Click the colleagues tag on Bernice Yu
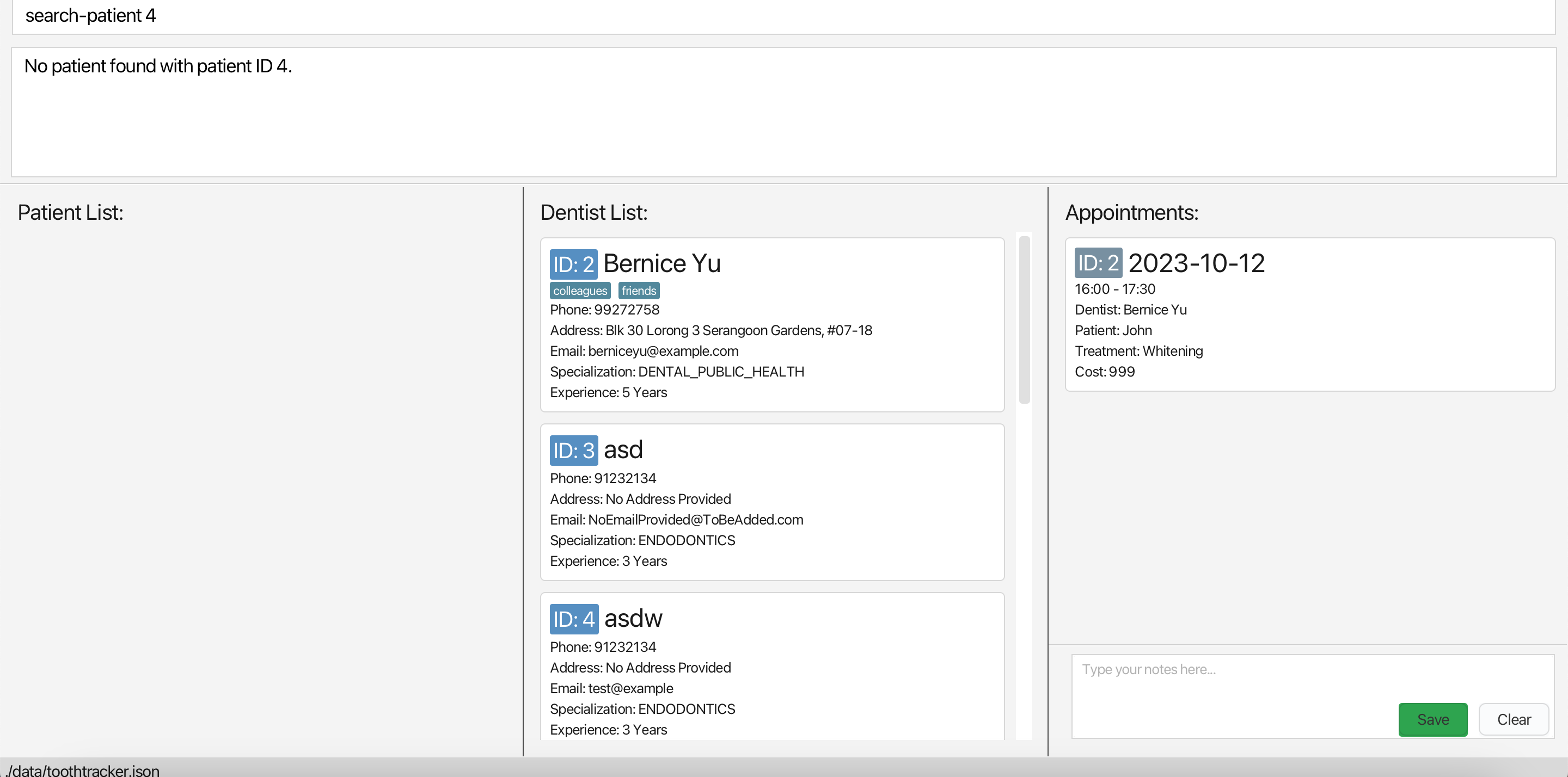The image size is (1568, 777). click(579, 291)
